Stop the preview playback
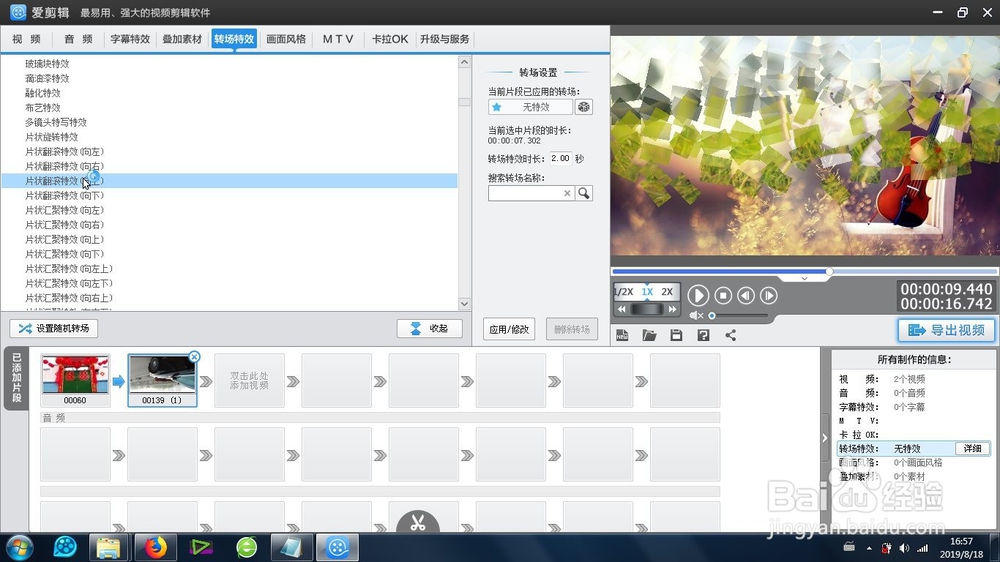The width and height of the screenshot is (1000, 562). 723,295
